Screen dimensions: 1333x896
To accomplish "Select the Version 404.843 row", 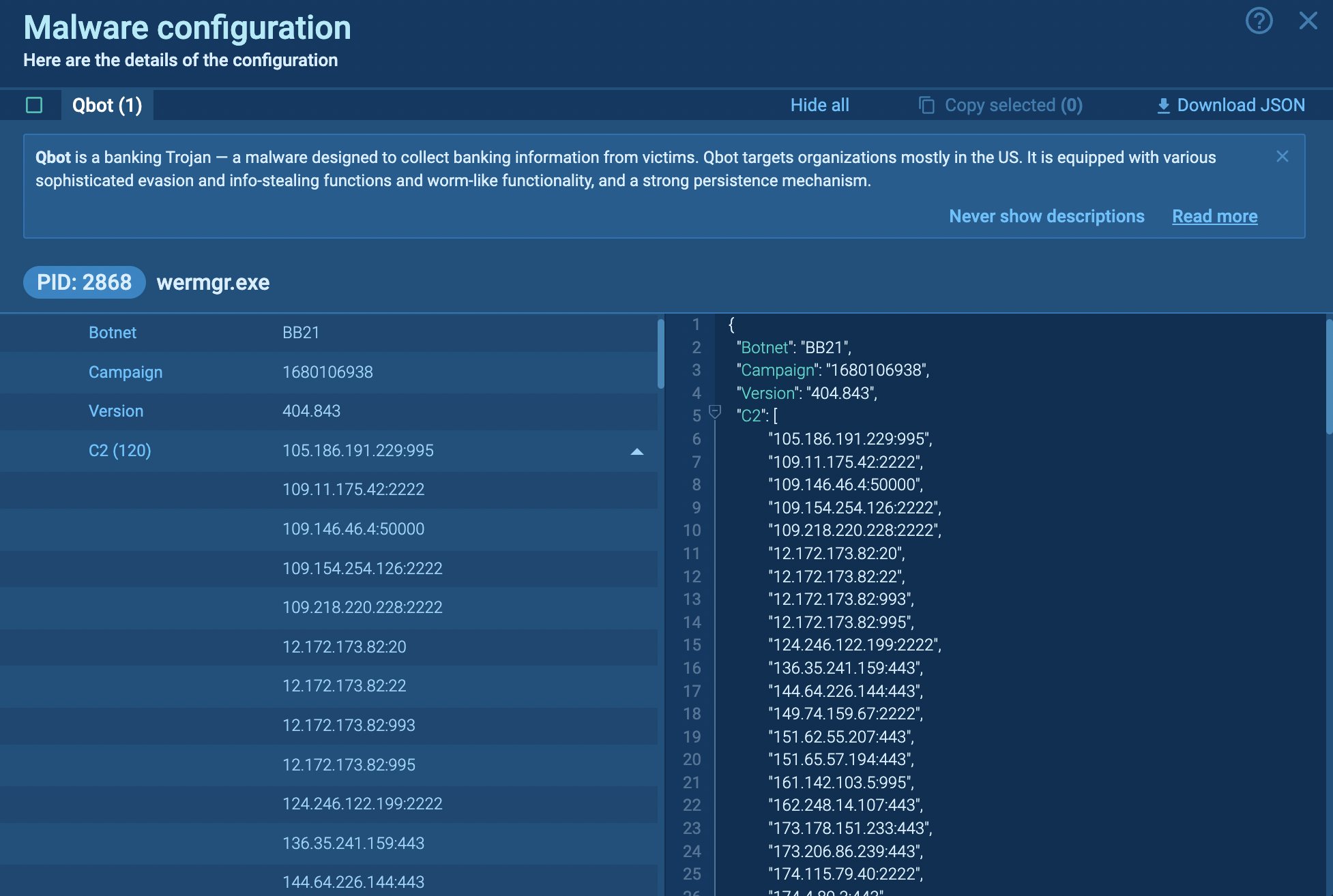I will [327, 411].
